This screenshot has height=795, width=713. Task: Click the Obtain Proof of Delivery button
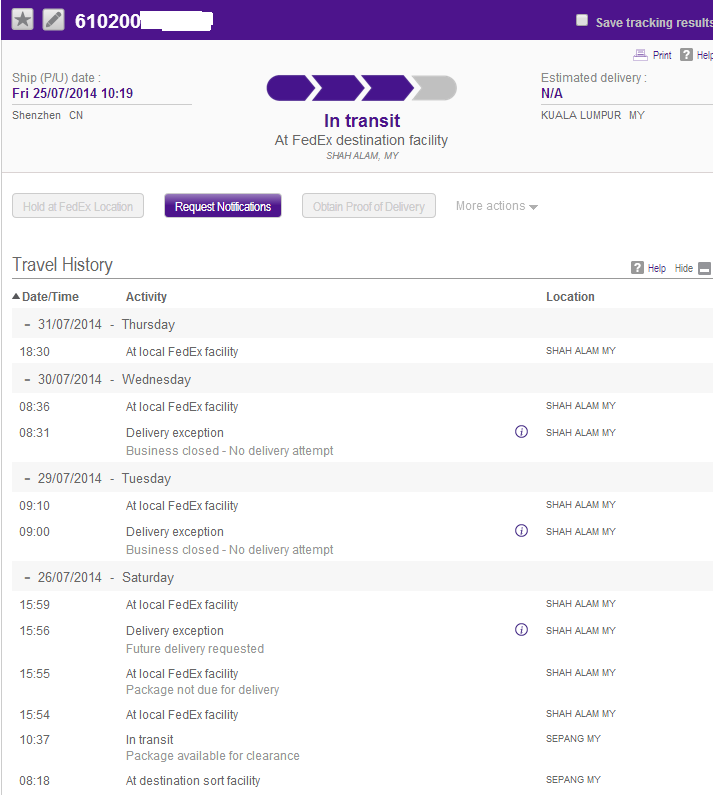point(369,206)
